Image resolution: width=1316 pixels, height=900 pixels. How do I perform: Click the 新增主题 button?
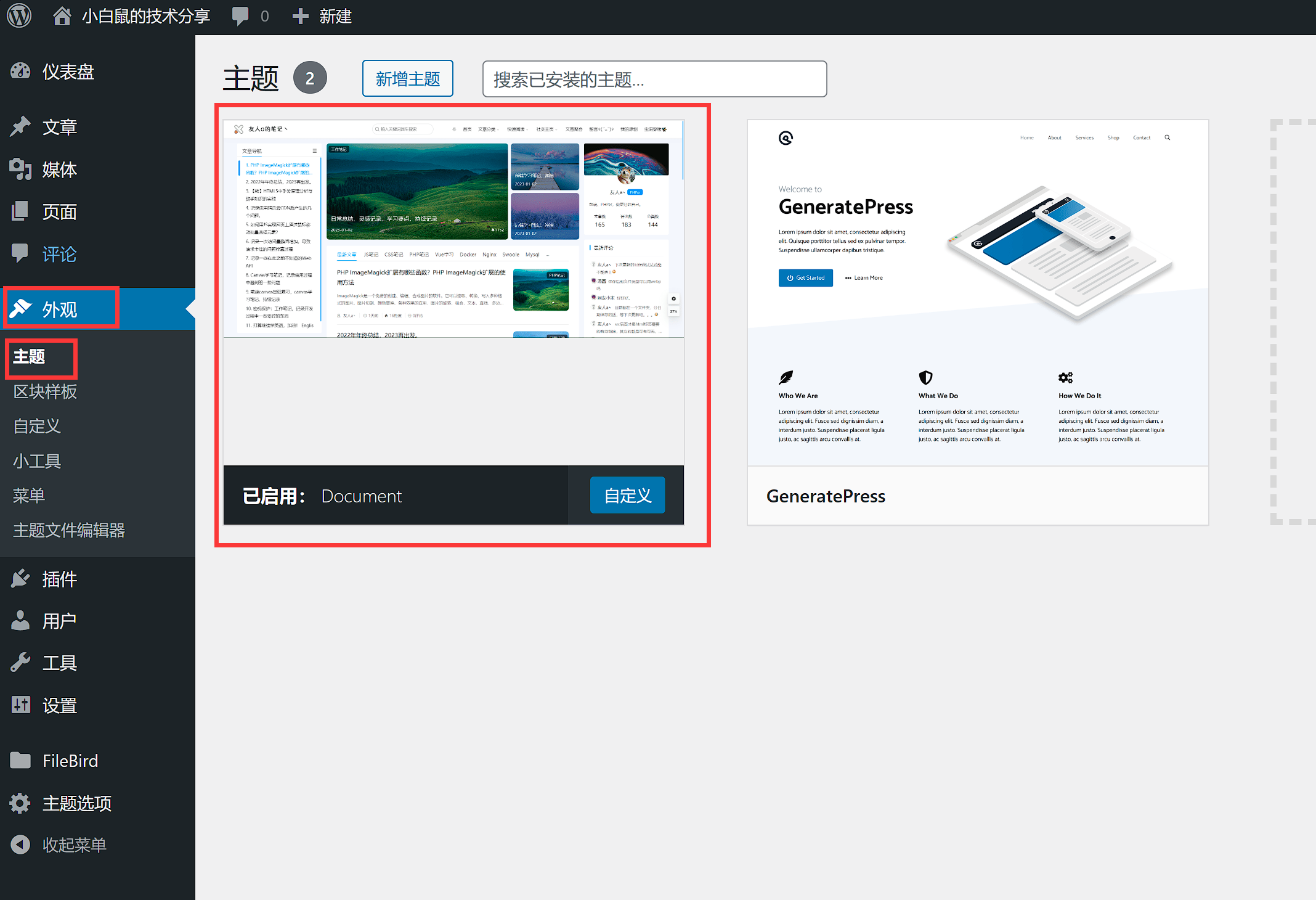(408, 79)
